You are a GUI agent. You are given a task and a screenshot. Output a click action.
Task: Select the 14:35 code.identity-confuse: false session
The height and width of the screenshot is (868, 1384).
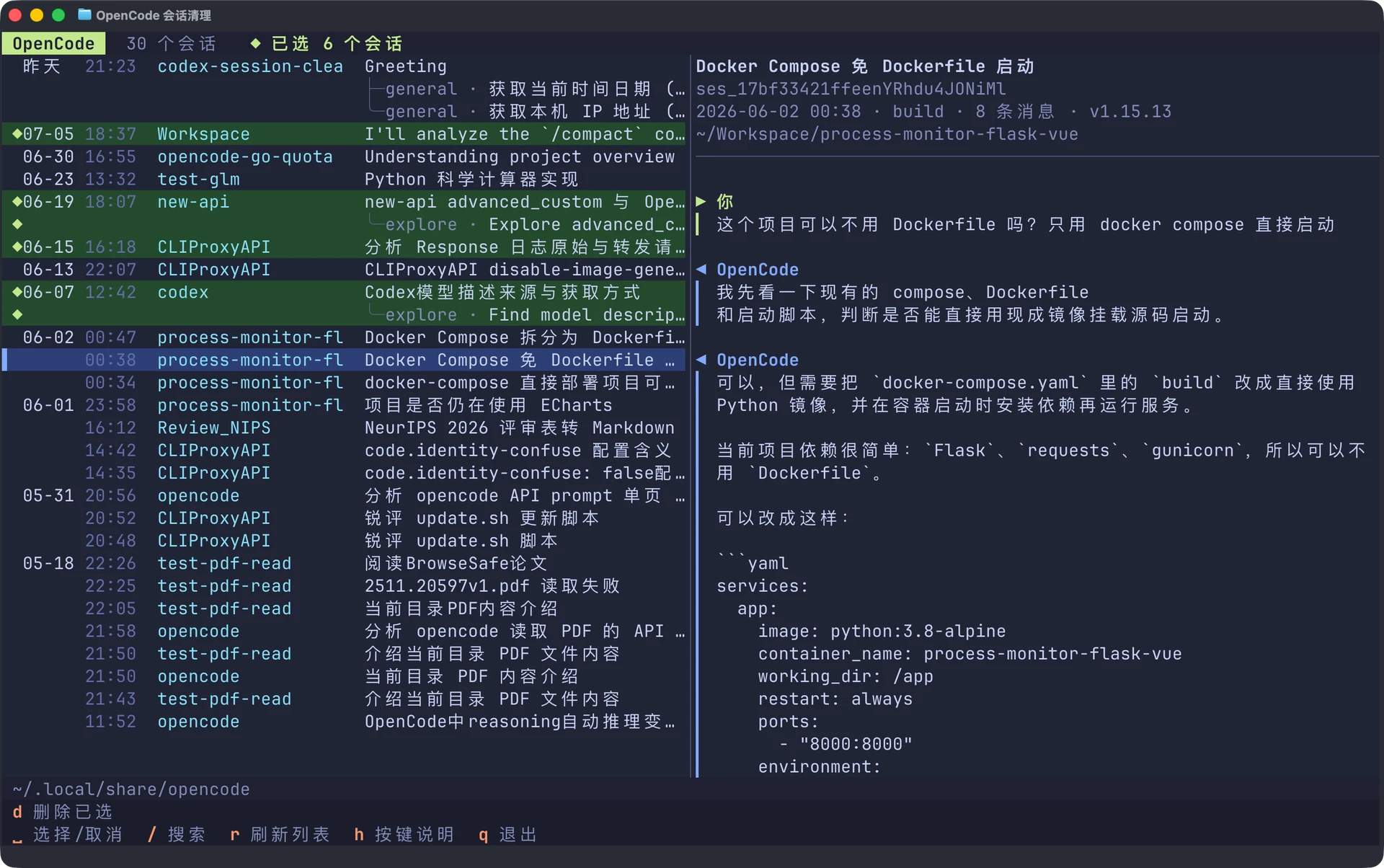[345, 473]
